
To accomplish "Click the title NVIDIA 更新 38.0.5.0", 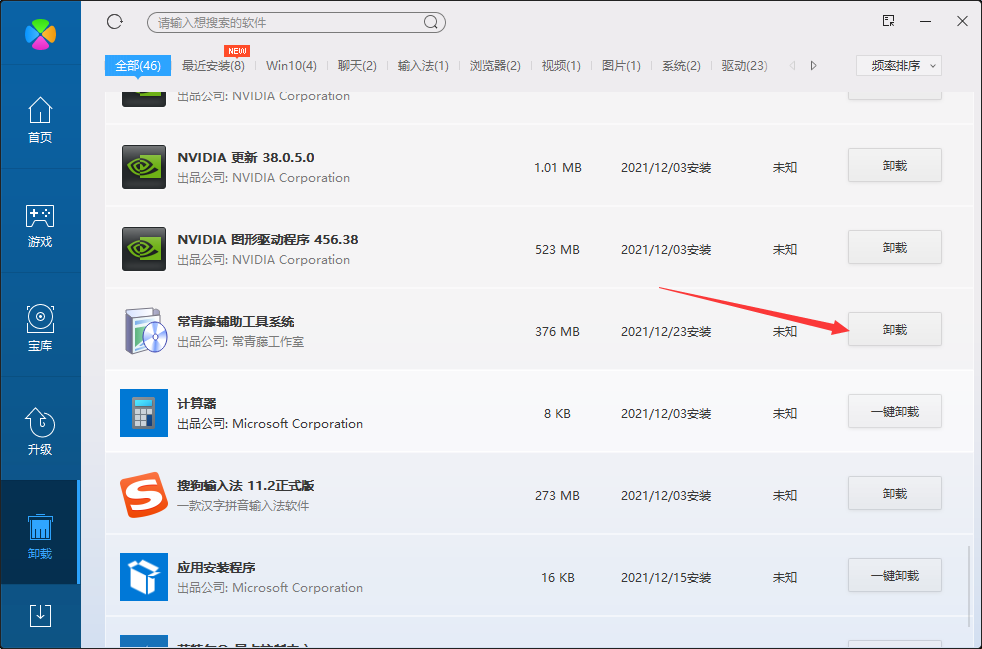I will [246, 157].
